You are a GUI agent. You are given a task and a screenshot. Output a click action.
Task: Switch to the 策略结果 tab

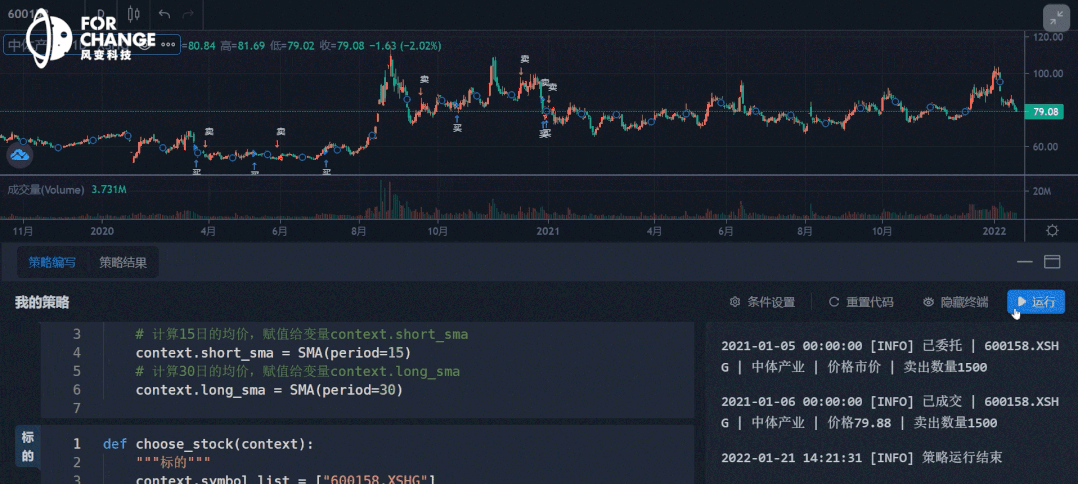click(x=123, y=262)
